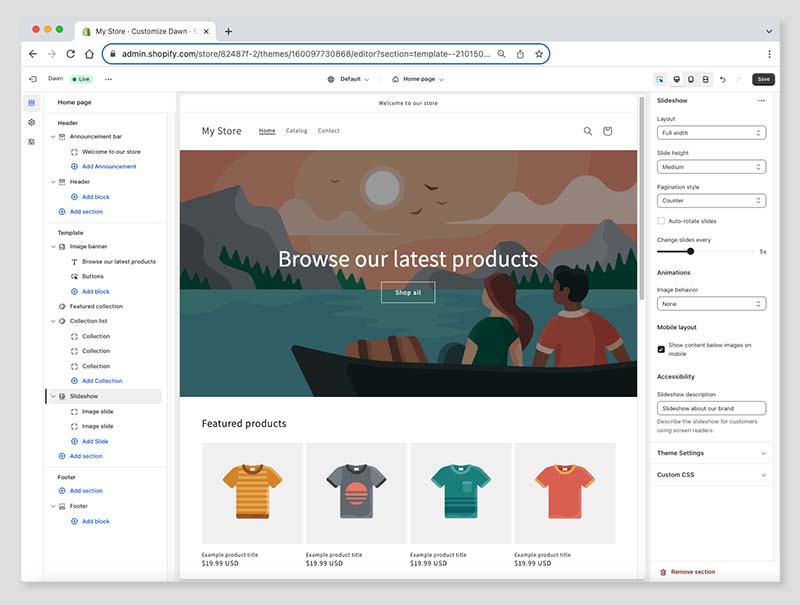Switch to desktop preview icon
The width and height of the screenshot is (800, 605).
pos(677,79)
